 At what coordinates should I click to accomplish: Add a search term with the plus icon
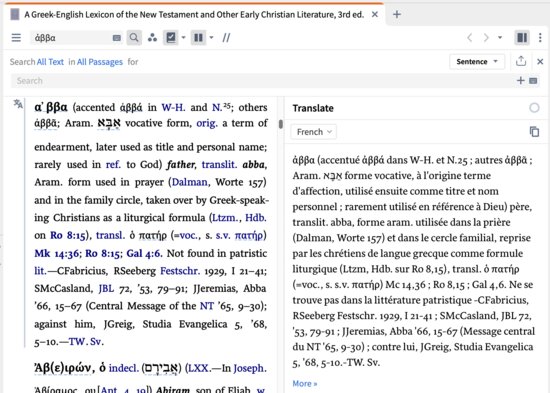pos(521,81)
